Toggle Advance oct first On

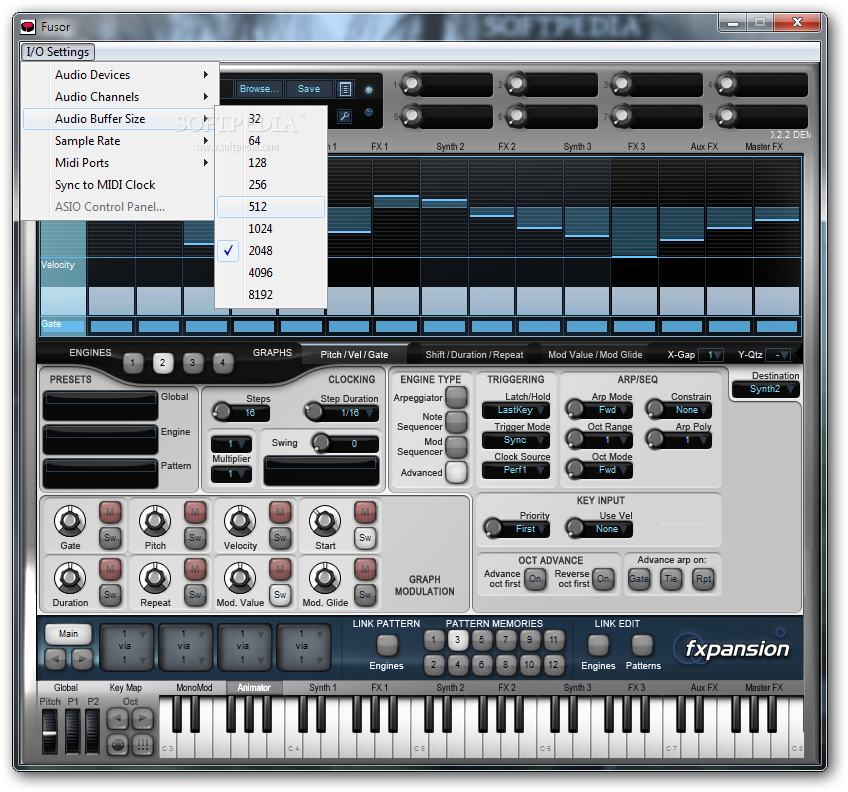(x=535, y=579)
